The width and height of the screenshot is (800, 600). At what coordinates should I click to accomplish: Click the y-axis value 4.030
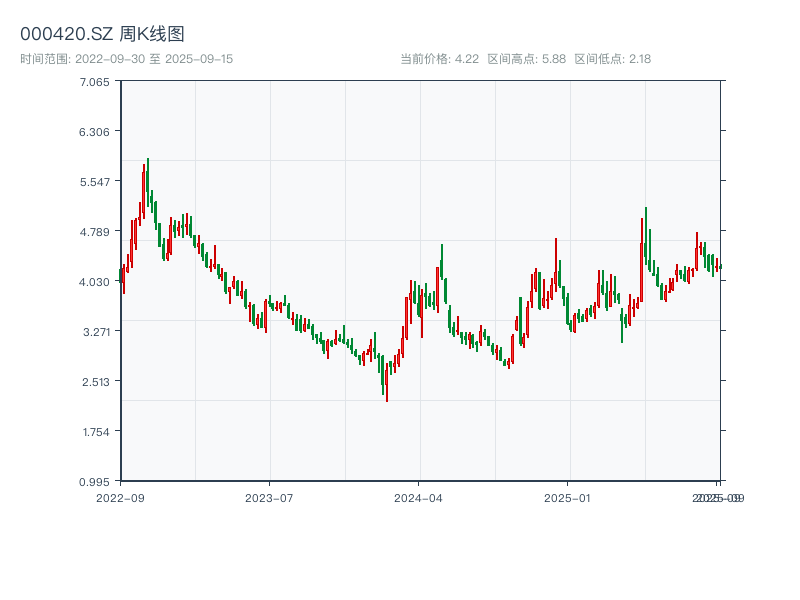point(94,282)
